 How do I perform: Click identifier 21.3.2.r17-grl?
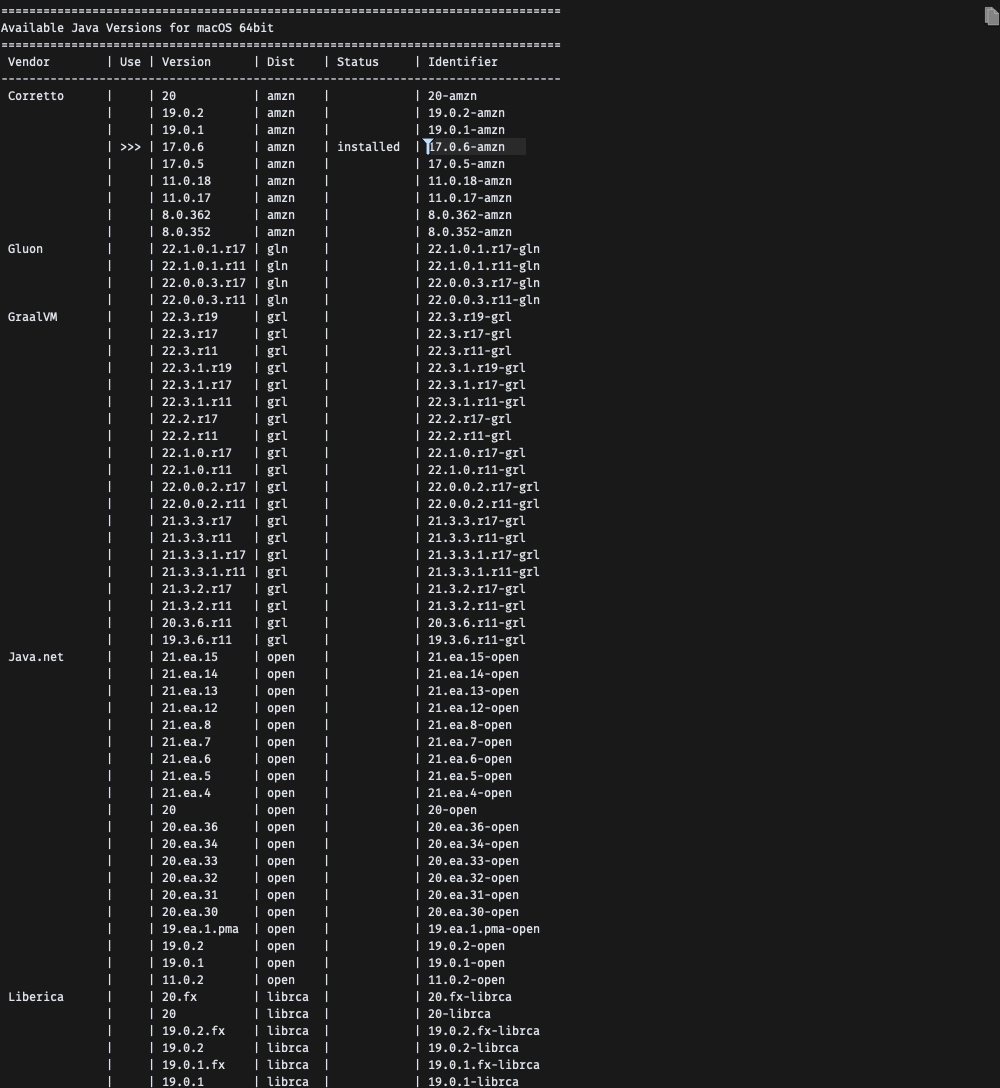click(x=477, y=588)
